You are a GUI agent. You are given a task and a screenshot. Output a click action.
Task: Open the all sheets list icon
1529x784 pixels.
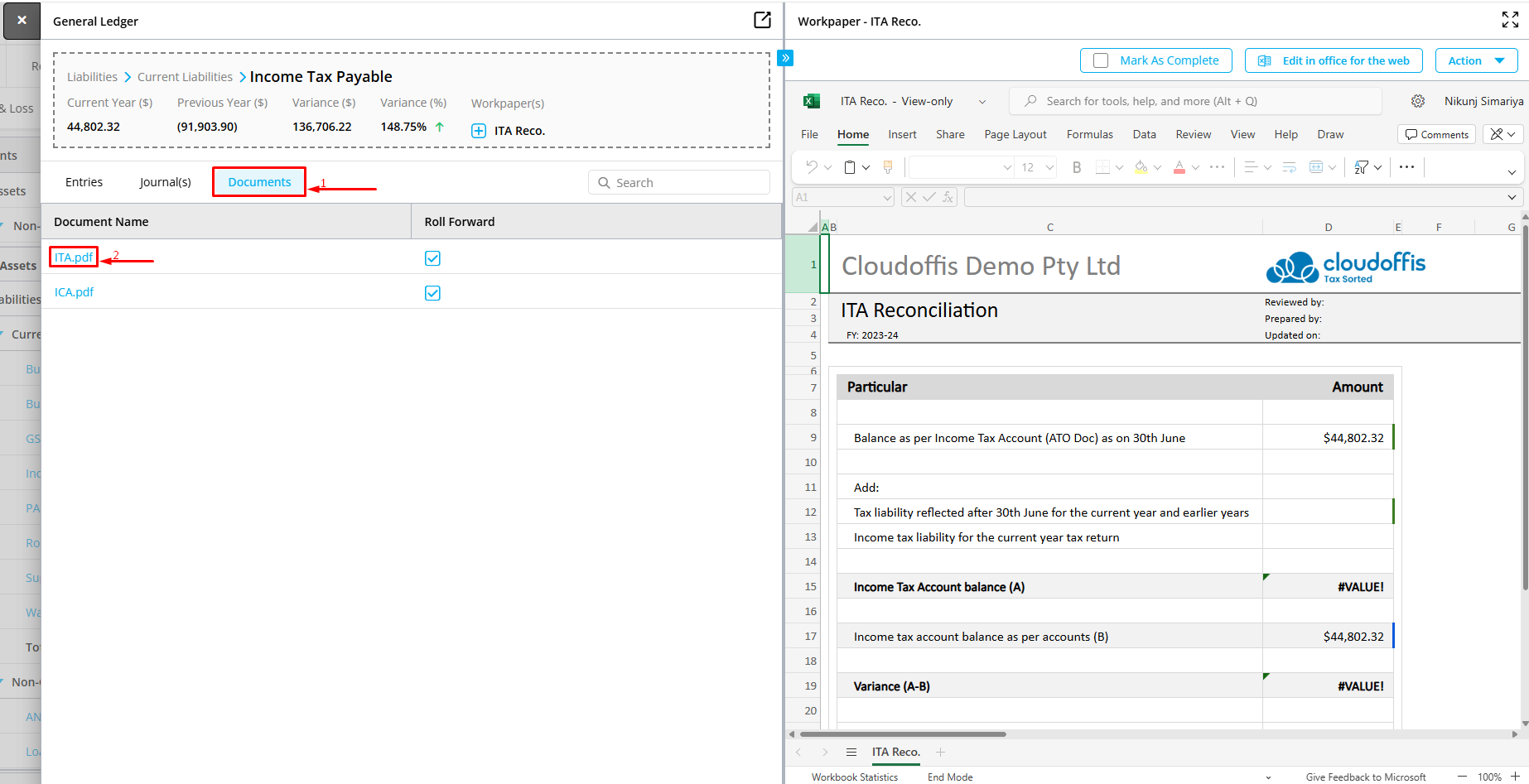click(851, 752)
